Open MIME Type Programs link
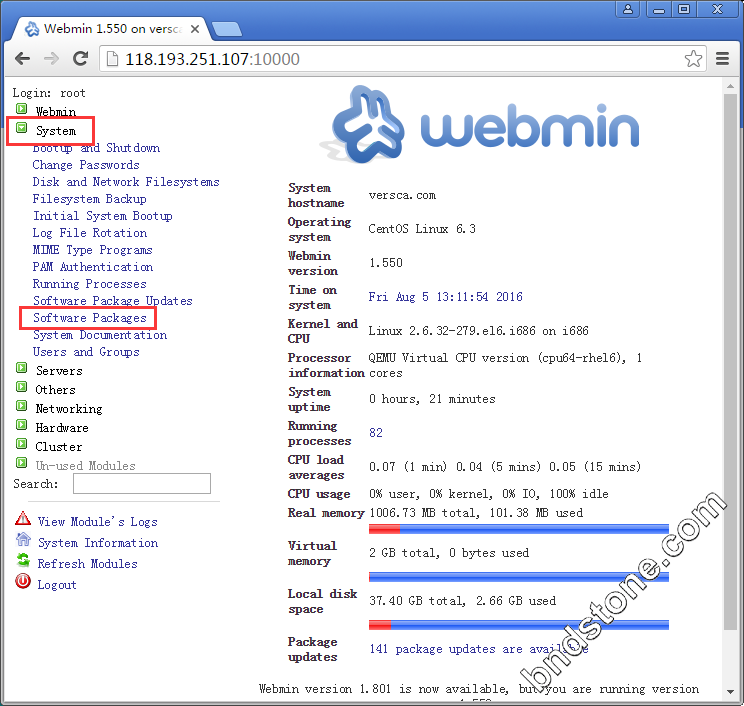744x706 pixels. click(x=93, y=250)
